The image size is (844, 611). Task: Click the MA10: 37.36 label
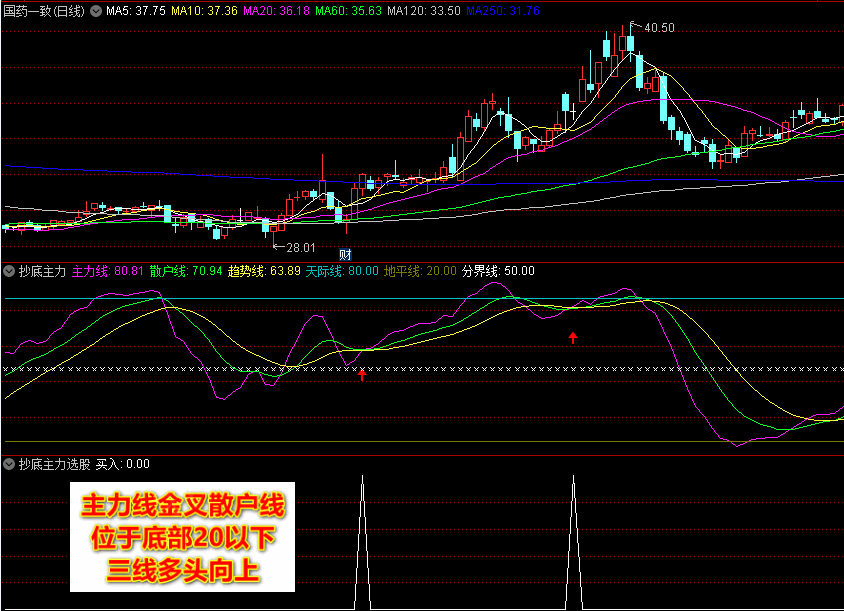point(204,11)
